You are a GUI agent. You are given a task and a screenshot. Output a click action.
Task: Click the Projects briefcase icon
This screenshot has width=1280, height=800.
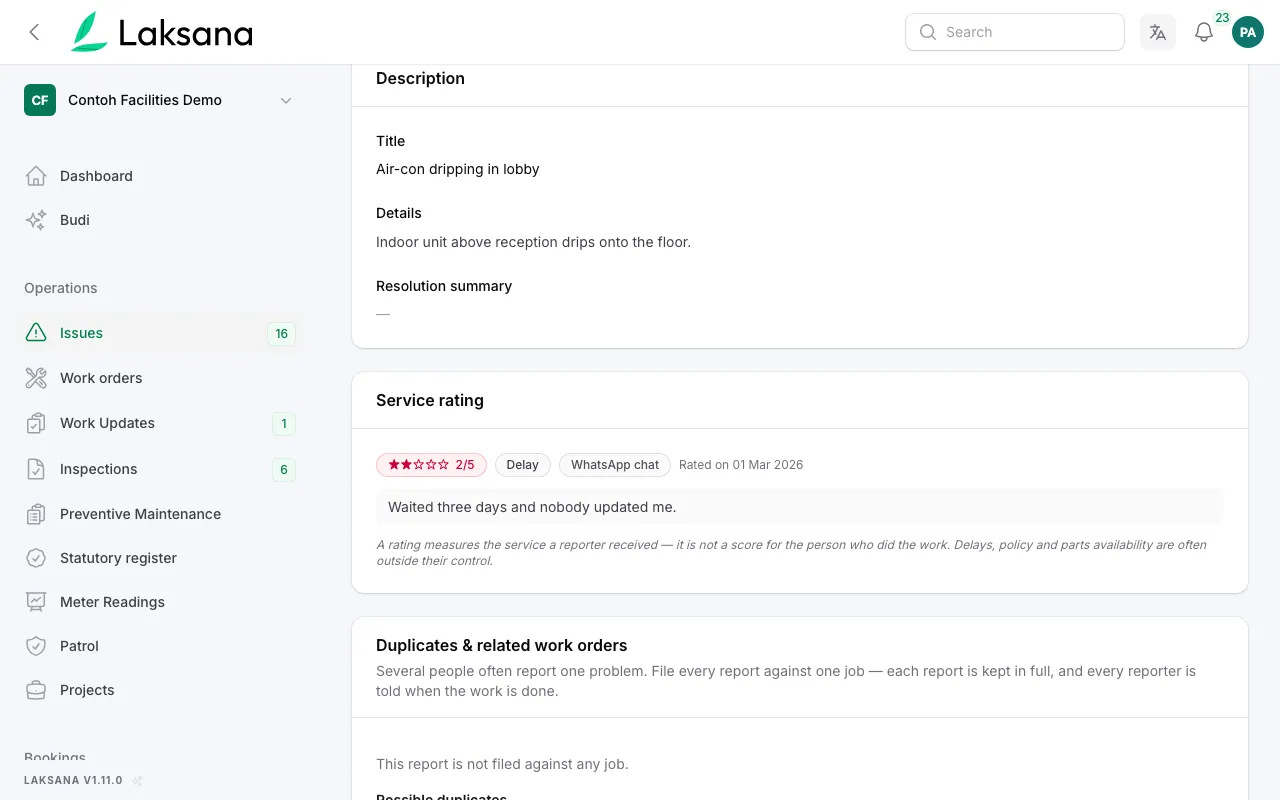(x=36, y=690)
